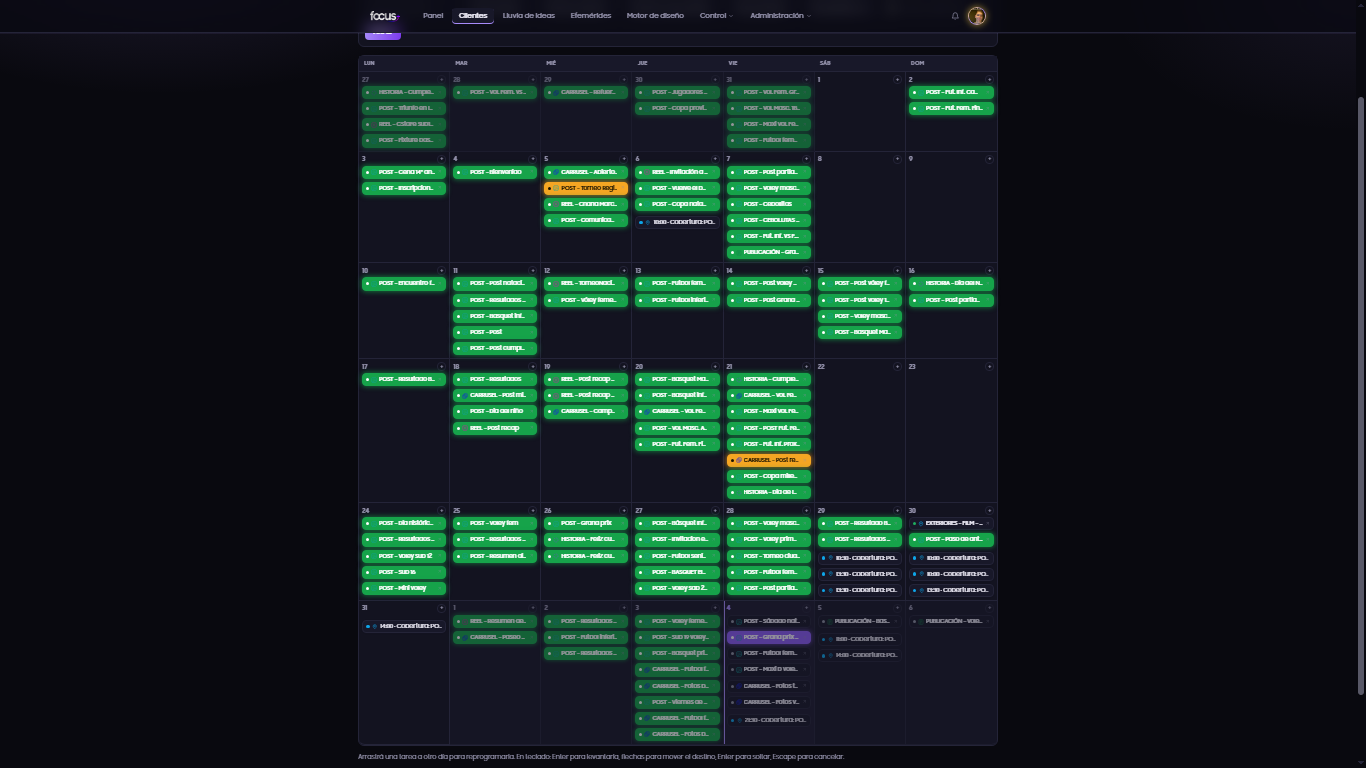
Task: Open the Lluvia de ideas tab
Action: (528, 16)
